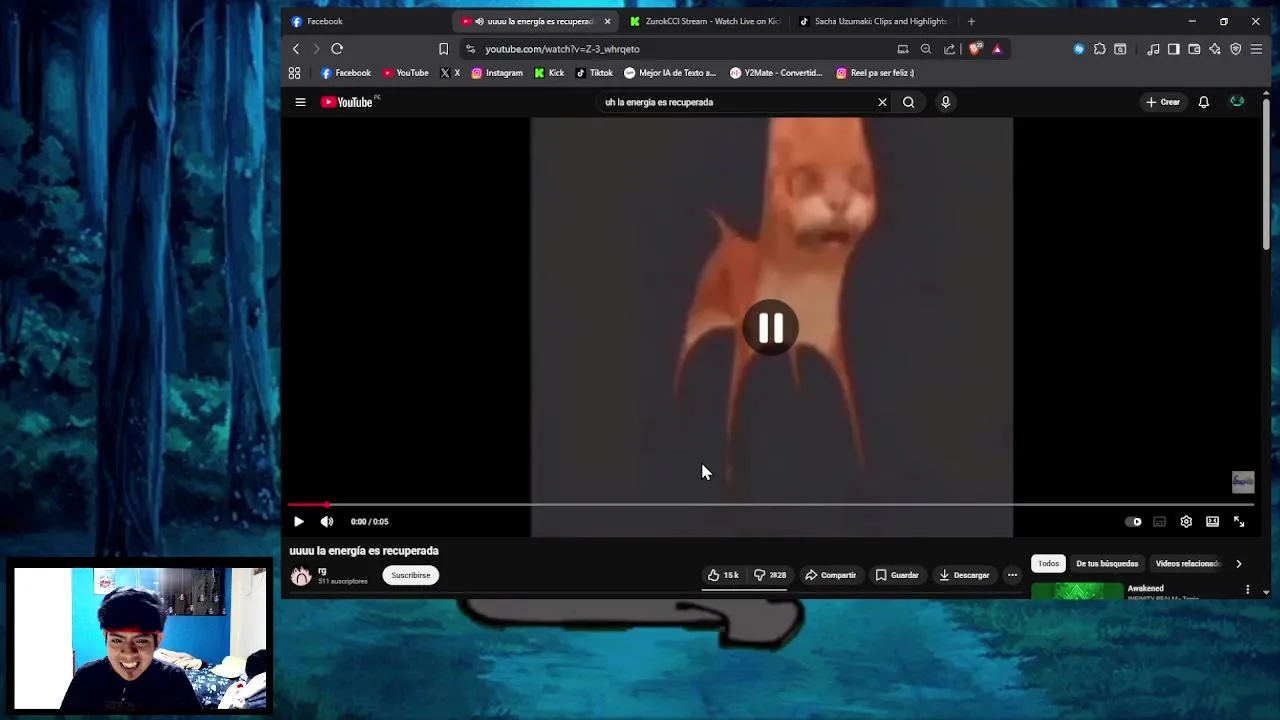Click the large pause overlay on video
1280x720 pixels.
point(771,328)
